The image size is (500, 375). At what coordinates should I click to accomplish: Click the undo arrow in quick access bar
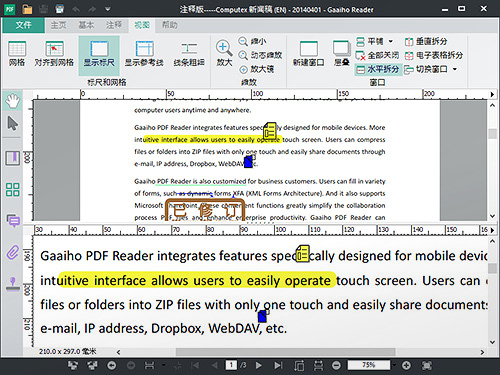[76, 9]
